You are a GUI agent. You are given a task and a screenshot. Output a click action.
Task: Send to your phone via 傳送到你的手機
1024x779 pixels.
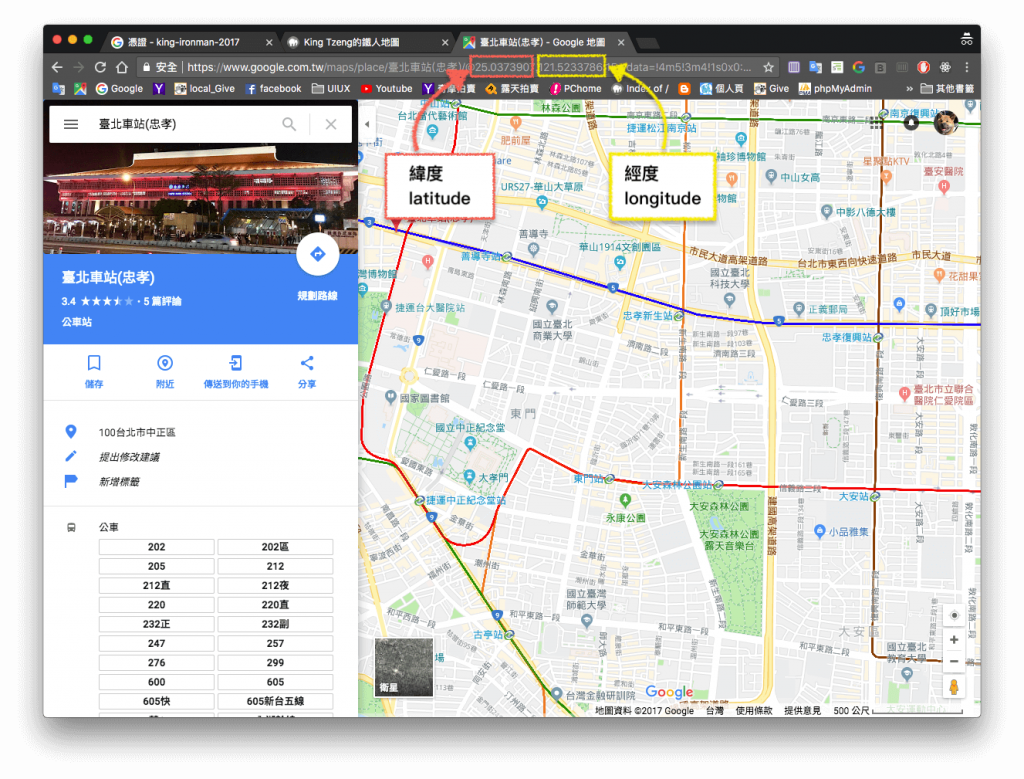[x=236, y=371]
